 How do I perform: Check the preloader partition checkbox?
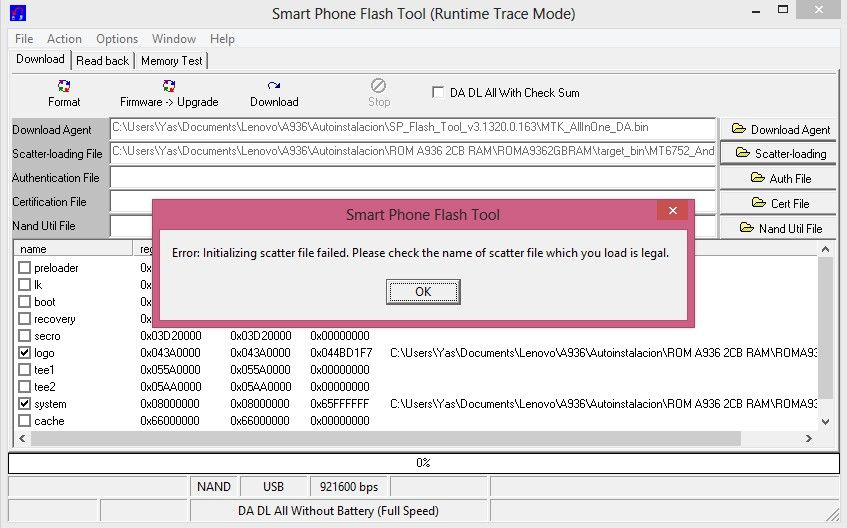(x=24, y=268)
